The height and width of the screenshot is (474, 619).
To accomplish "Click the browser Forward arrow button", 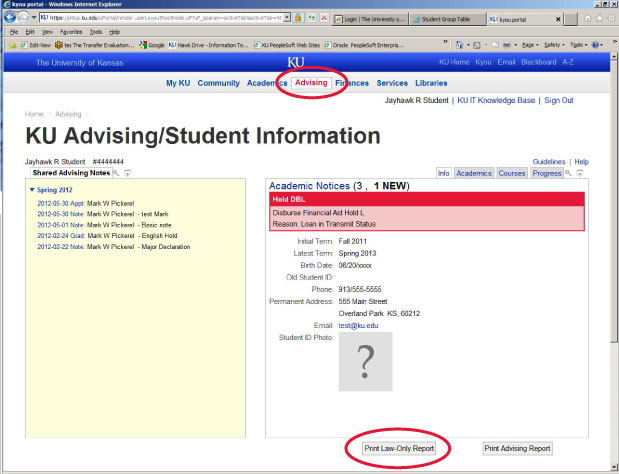I will (23, 17).
